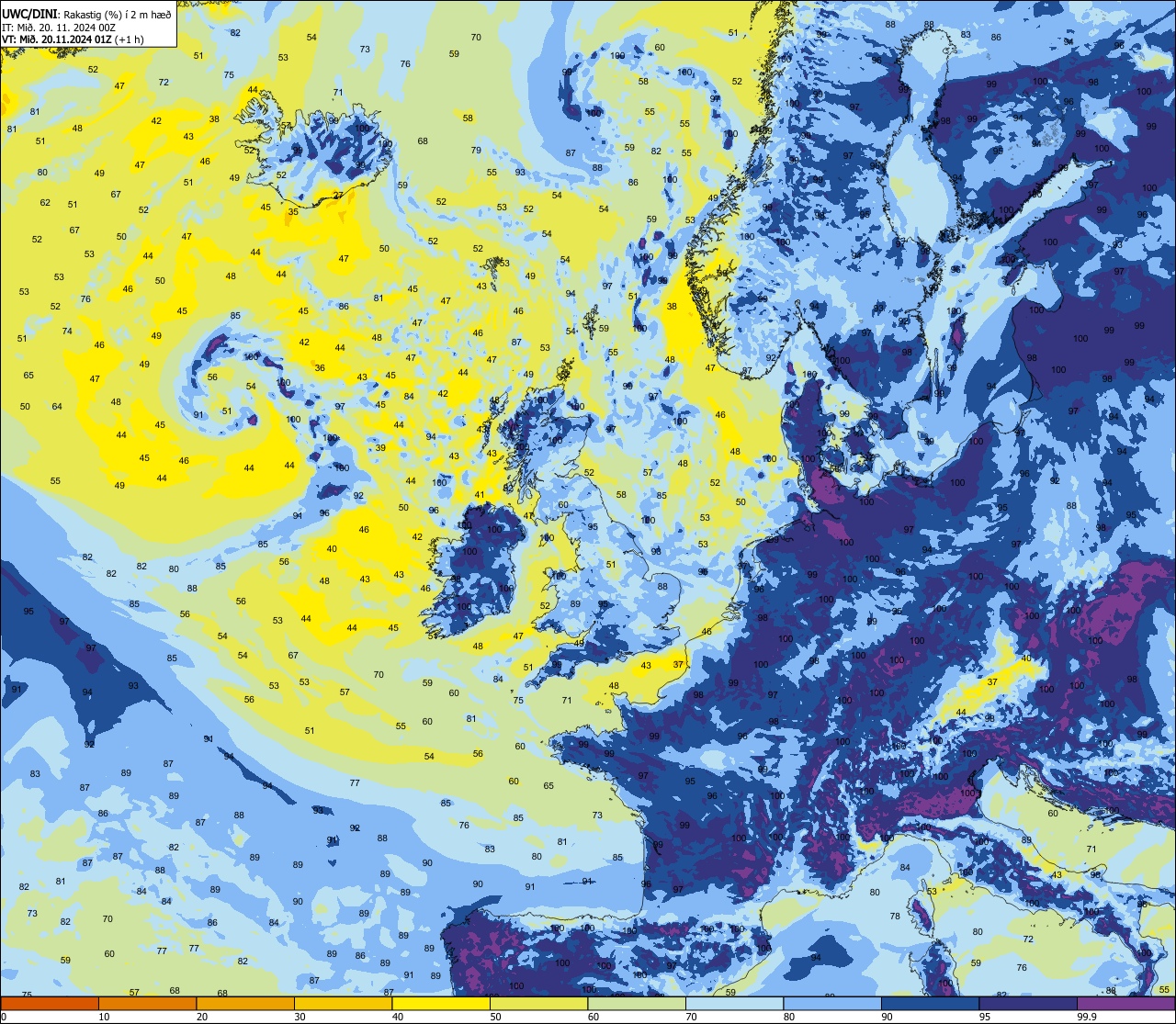This screenshot has width=1176, height=1024.
Task: Pick the amber 20–30 legend swatch
Action: 245,1003
